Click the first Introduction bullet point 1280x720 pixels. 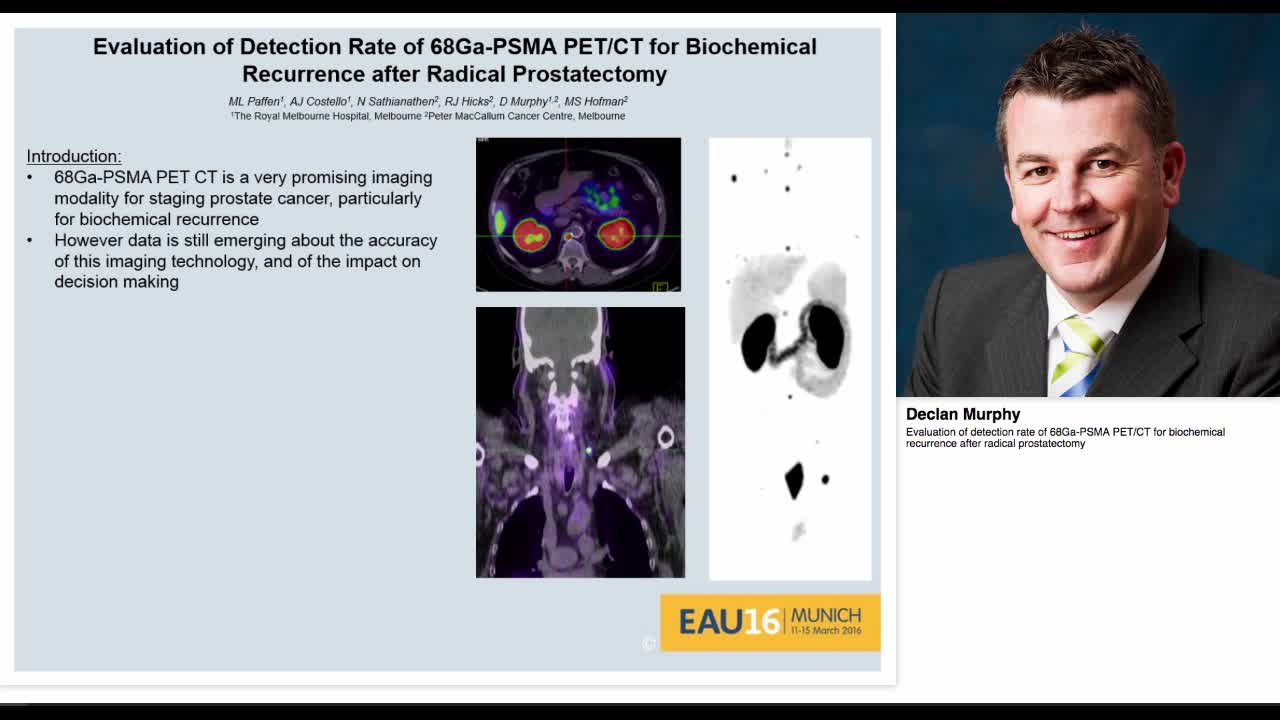click(x=240, y=198)
